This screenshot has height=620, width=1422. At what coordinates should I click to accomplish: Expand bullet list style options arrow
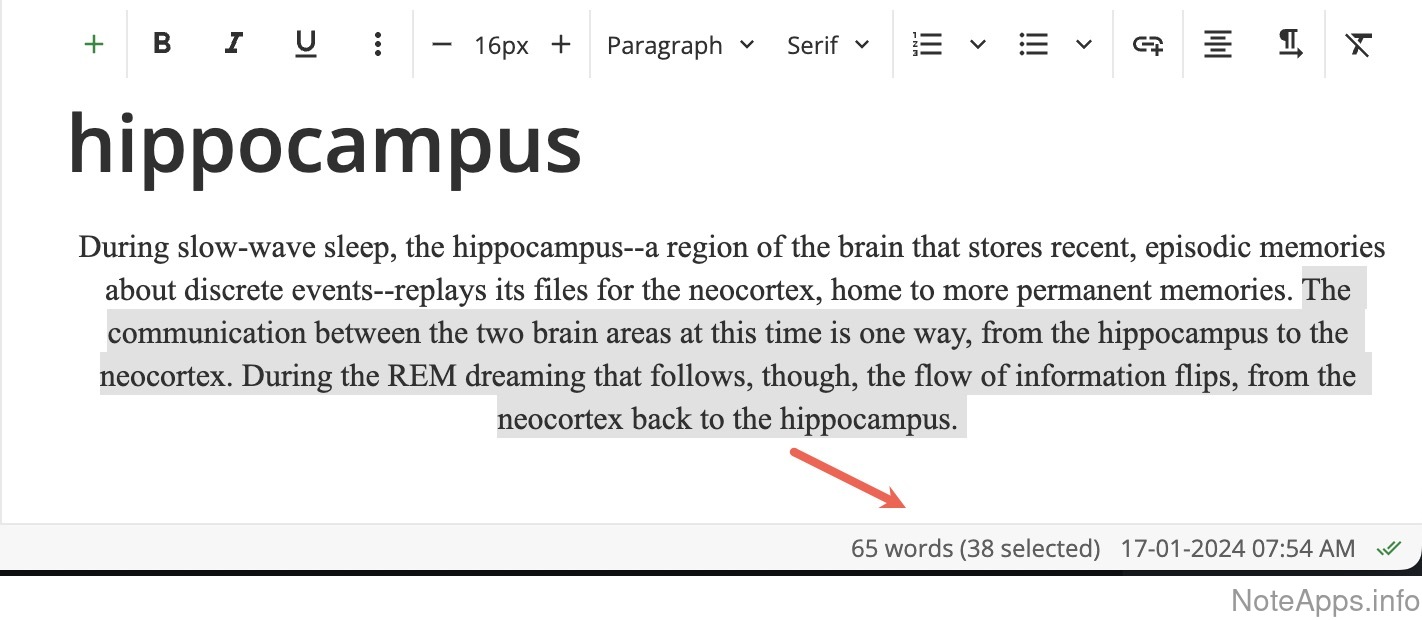point(1084,44)
